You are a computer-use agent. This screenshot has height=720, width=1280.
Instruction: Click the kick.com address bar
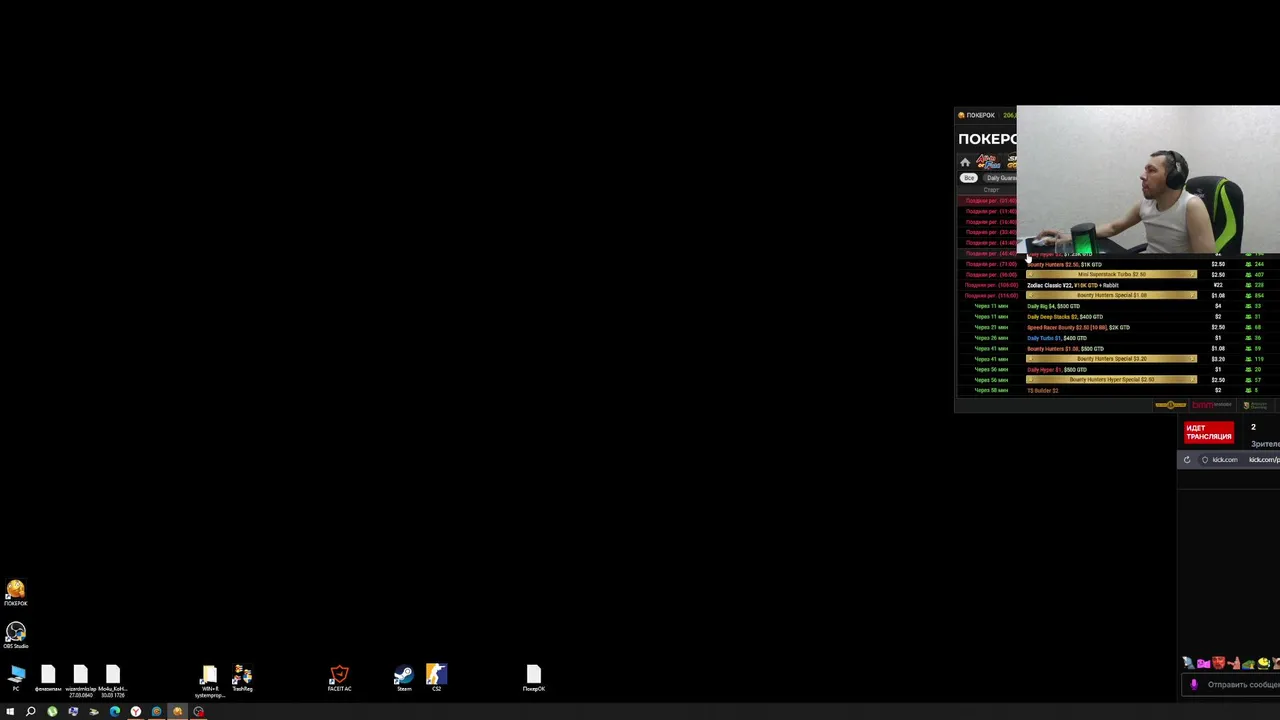coord(1240,460)
